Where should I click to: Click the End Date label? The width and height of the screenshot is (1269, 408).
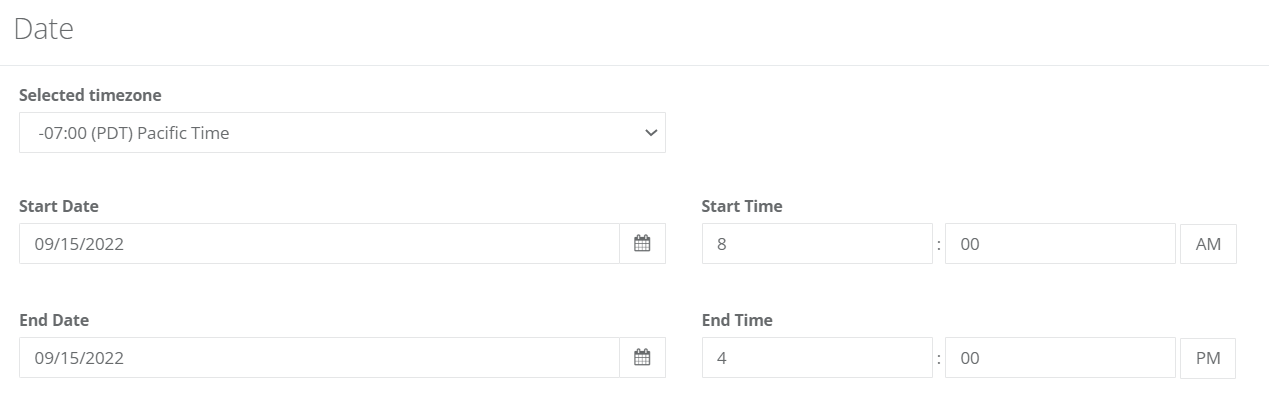click(x=54, y=320)
